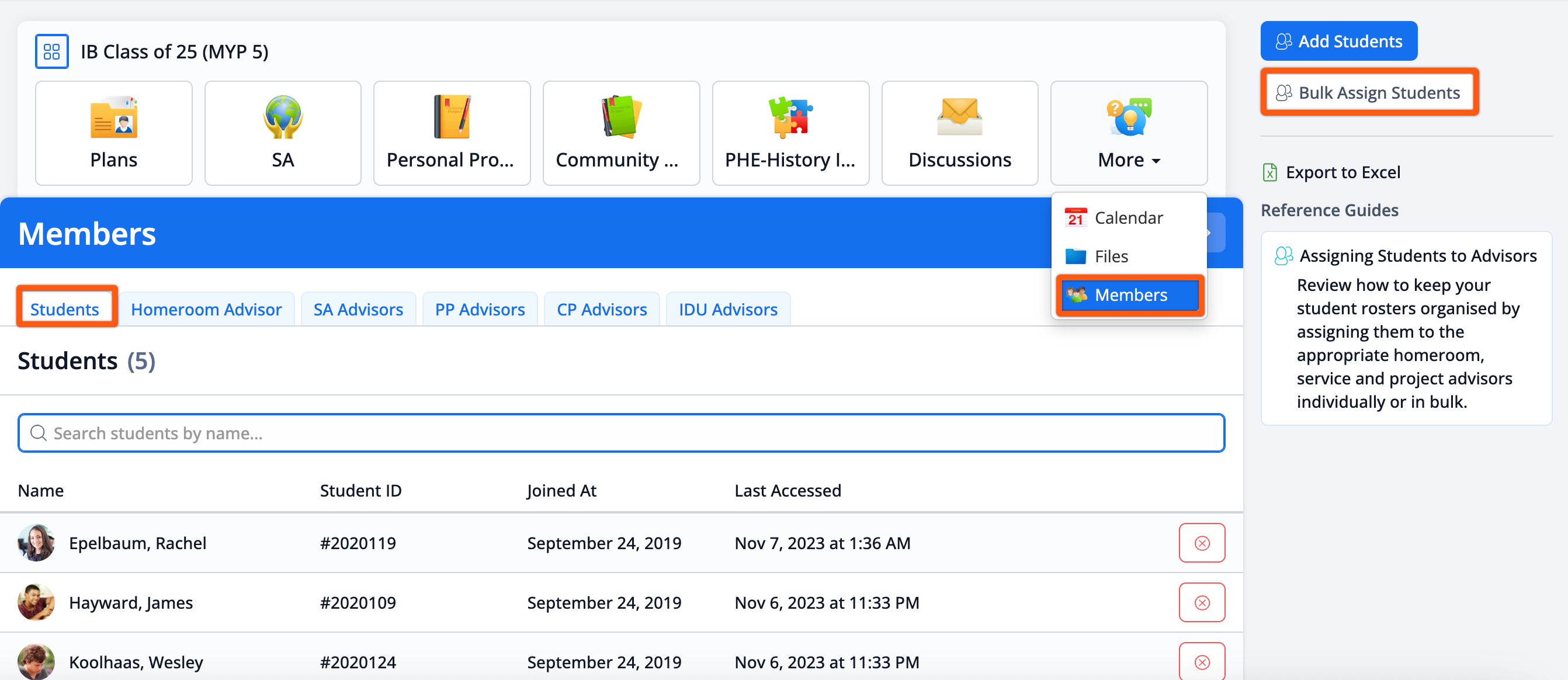Click the Members people icon in menu

(1076, 295)
